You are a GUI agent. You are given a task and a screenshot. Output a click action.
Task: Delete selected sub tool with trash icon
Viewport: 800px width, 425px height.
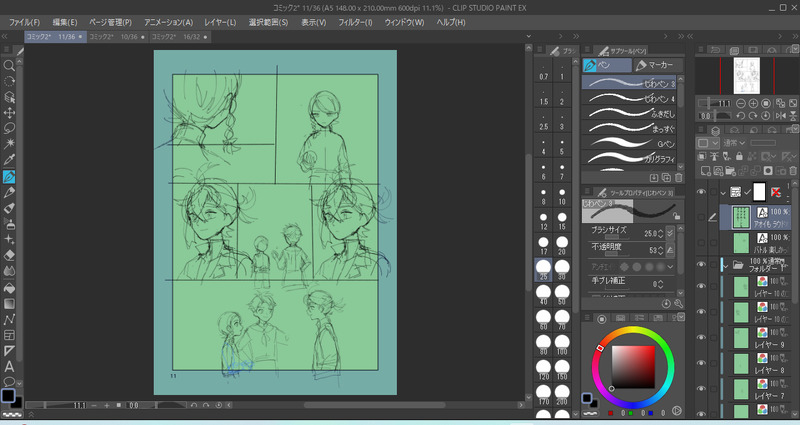click(679, 178)
